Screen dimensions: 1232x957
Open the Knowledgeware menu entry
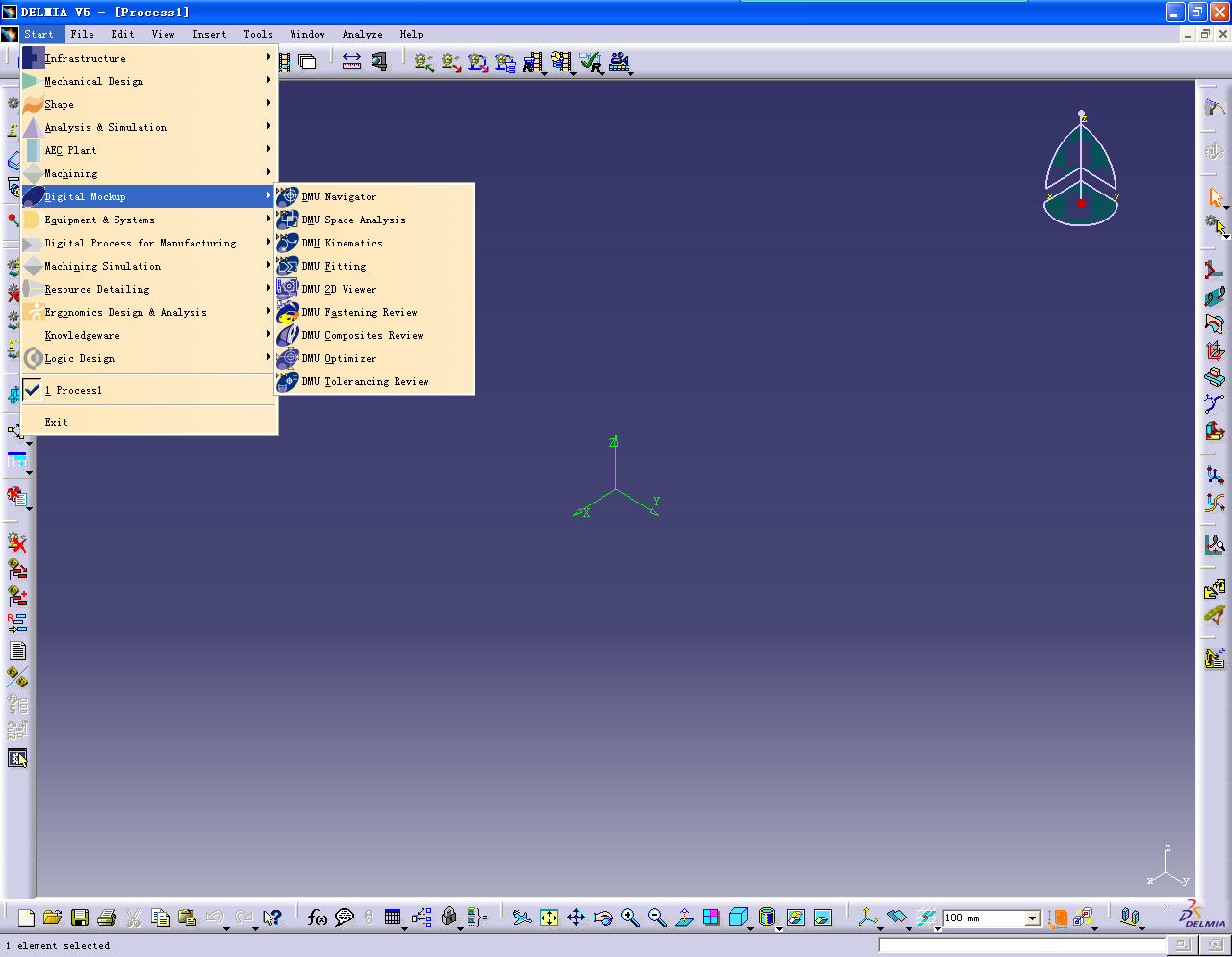click(x=149, y=335)
